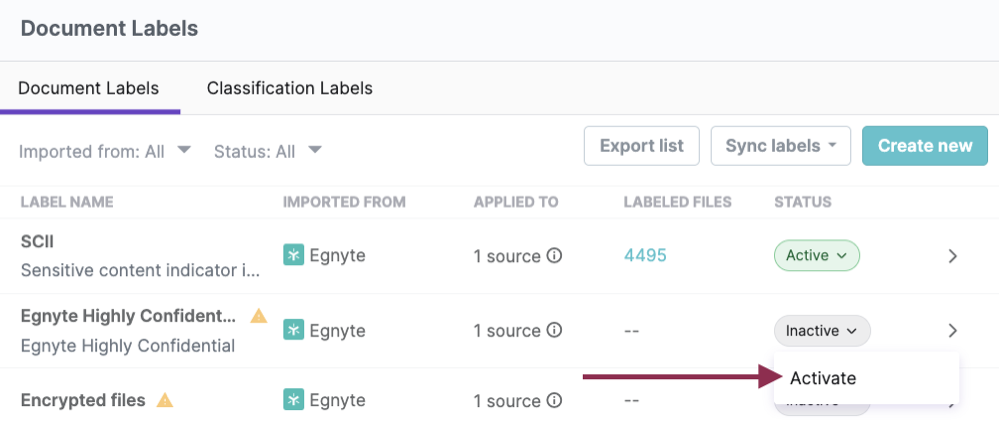Click warning icon next to Egnyte Highly Confidential

258,317
